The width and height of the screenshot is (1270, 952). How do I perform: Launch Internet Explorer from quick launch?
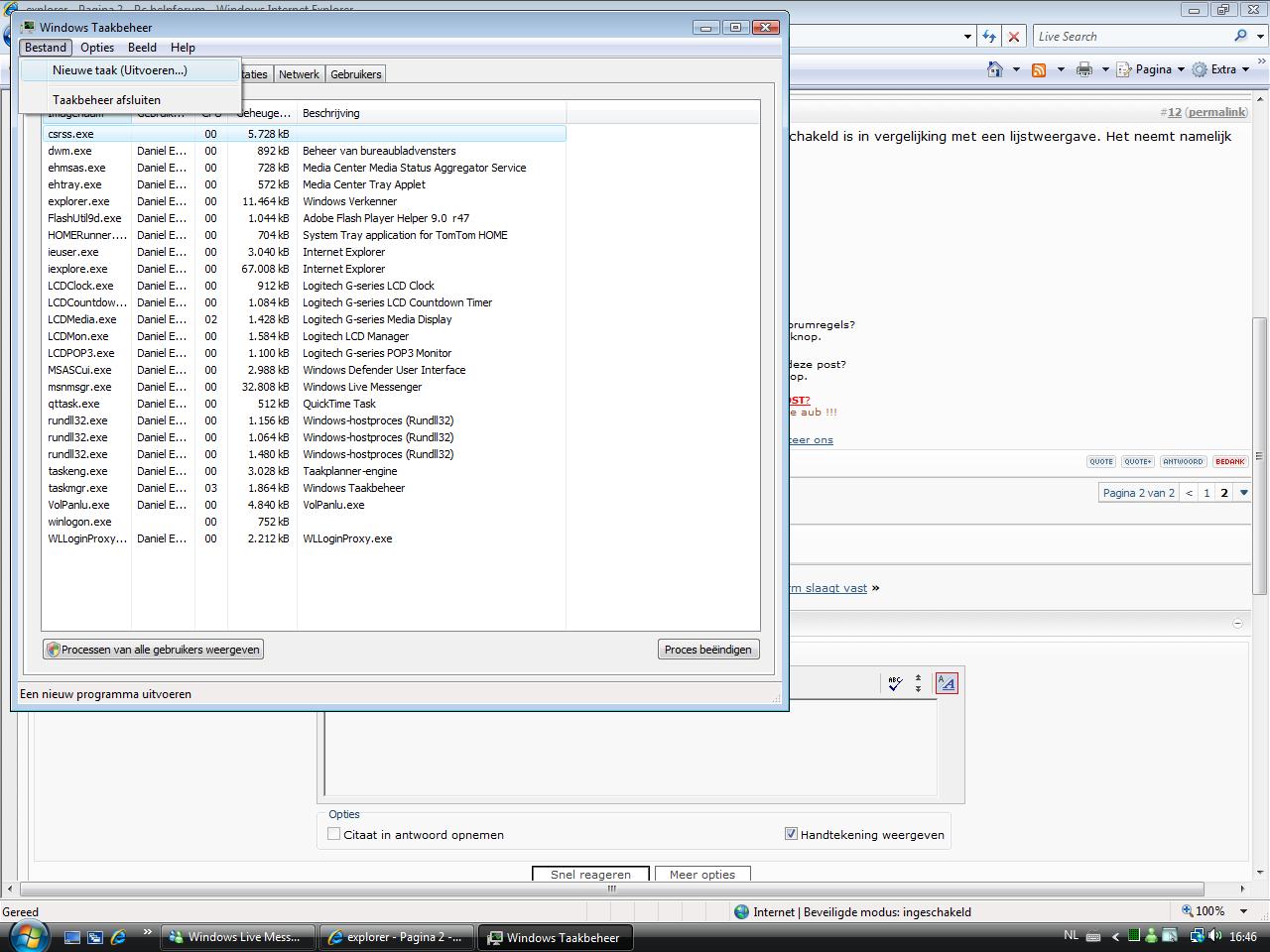click(x=118, y=936)
